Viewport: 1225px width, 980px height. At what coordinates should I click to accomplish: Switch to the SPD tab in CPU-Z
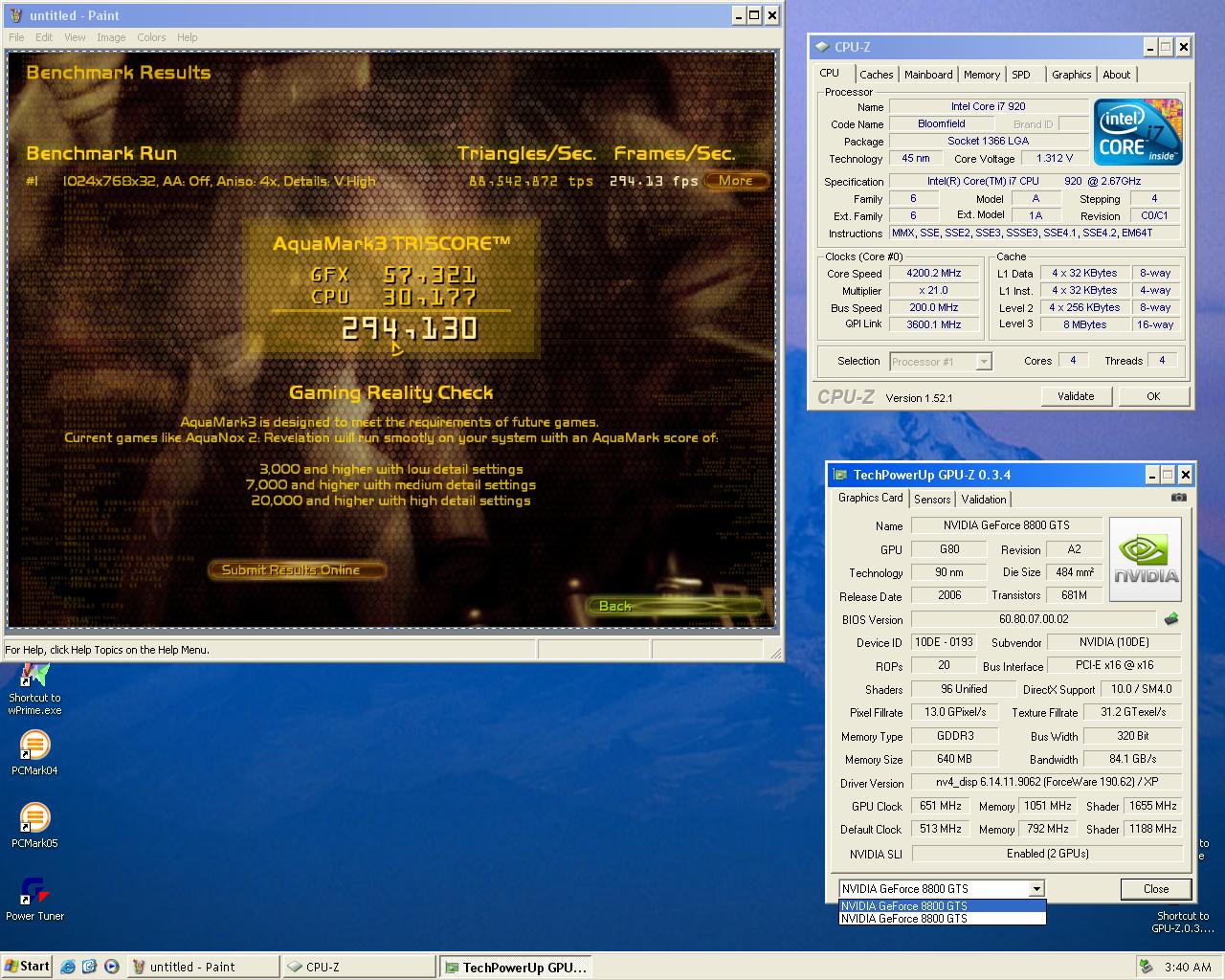[x=1021, y=75]
